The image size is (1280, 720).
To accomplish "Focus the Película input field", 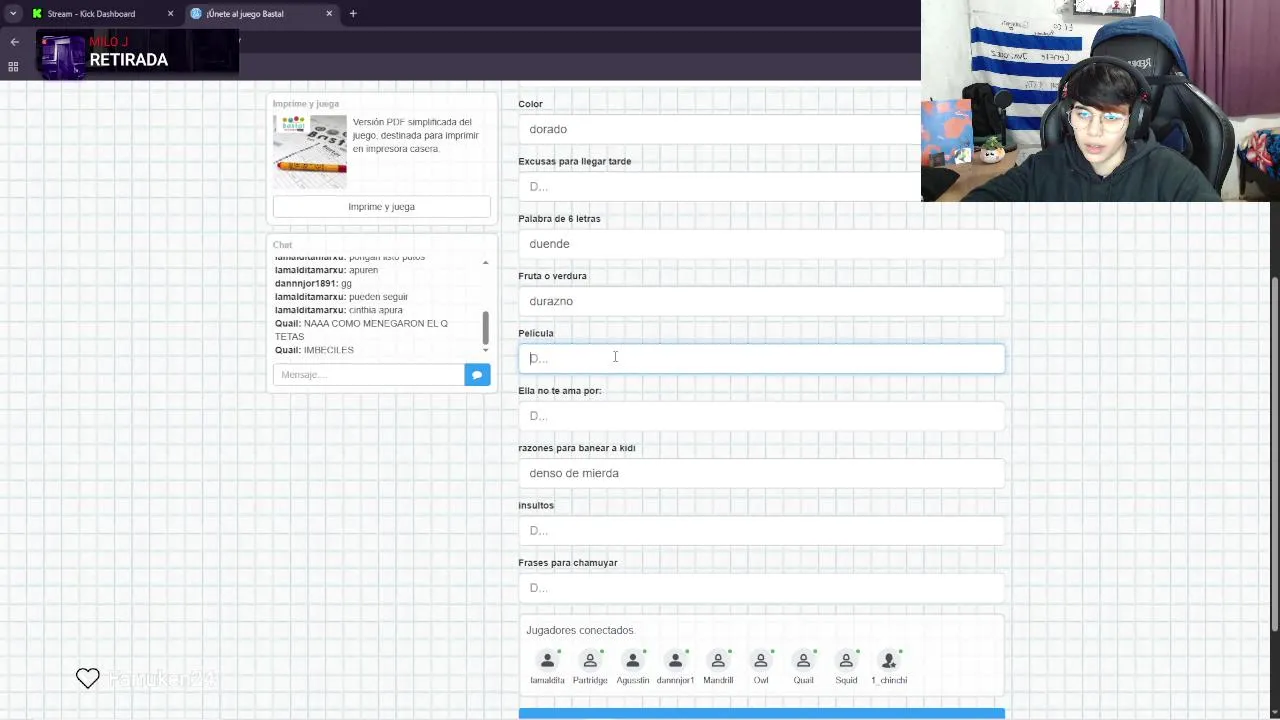I will pyautogui.click(x=761, y=358).
